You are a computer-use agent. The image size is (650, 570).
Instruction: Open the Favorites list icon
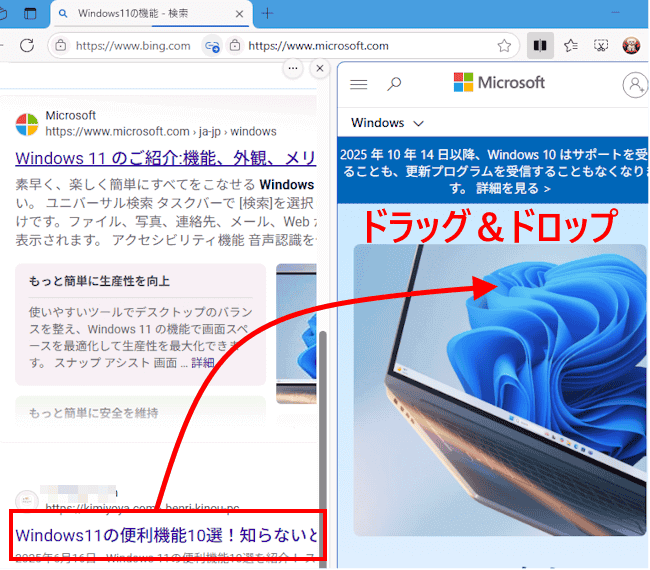(571, 45)
